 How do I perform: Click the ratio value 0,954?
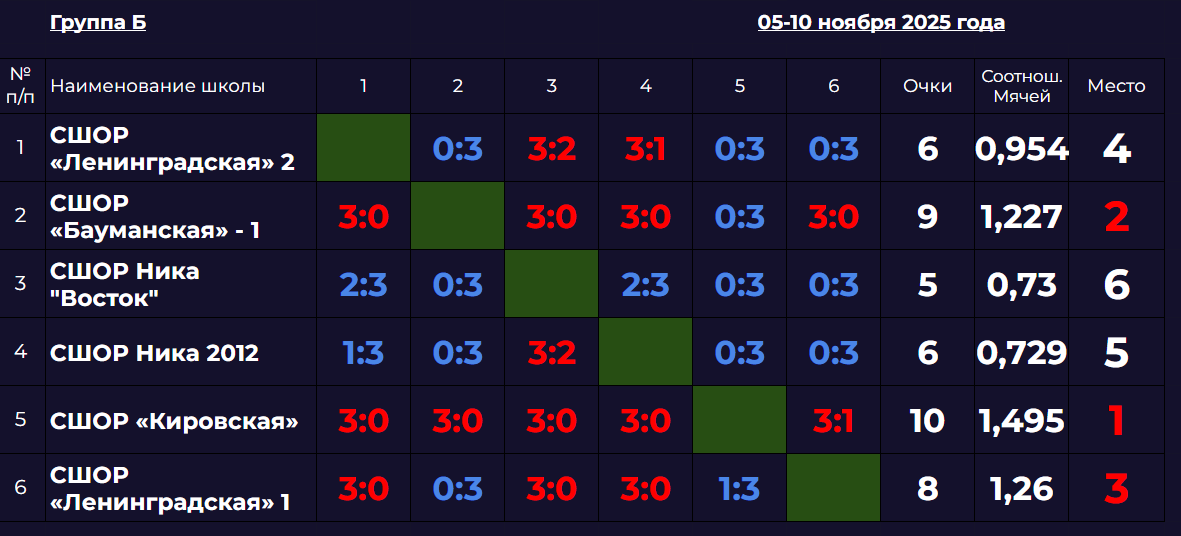click(x=1021, y=149)
